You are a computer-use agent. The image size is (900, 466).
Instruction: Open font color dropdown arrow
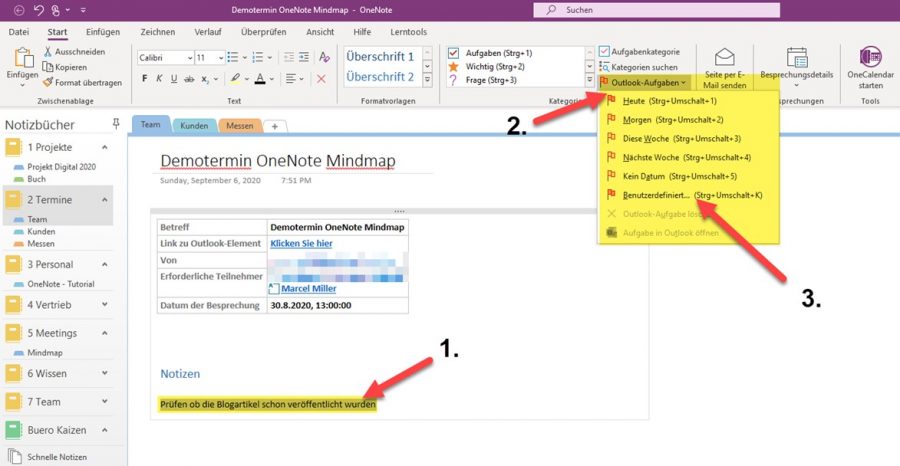point(271,79)
